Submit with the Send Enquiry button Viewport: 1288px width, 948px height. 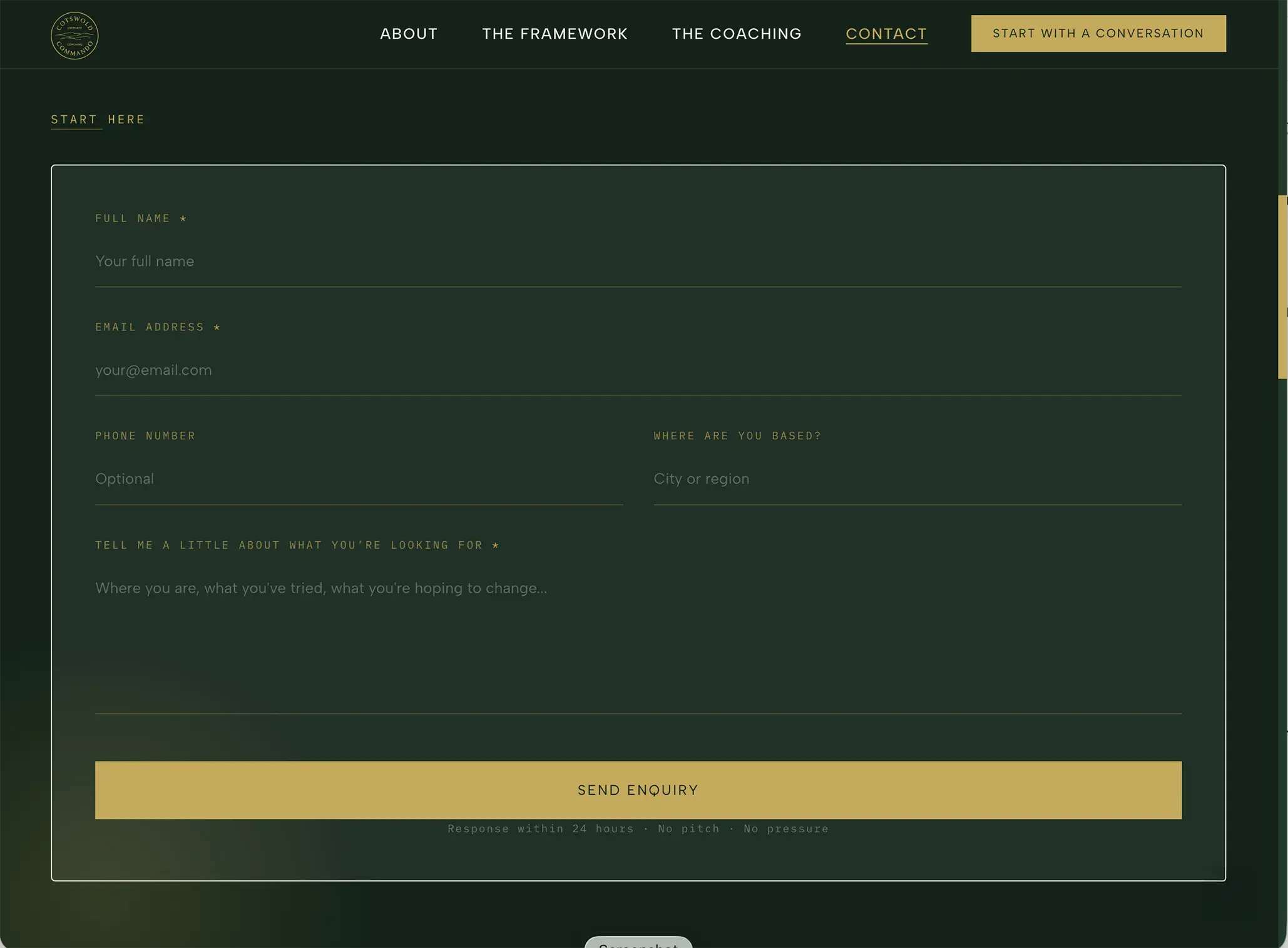(x=638, y=790)
